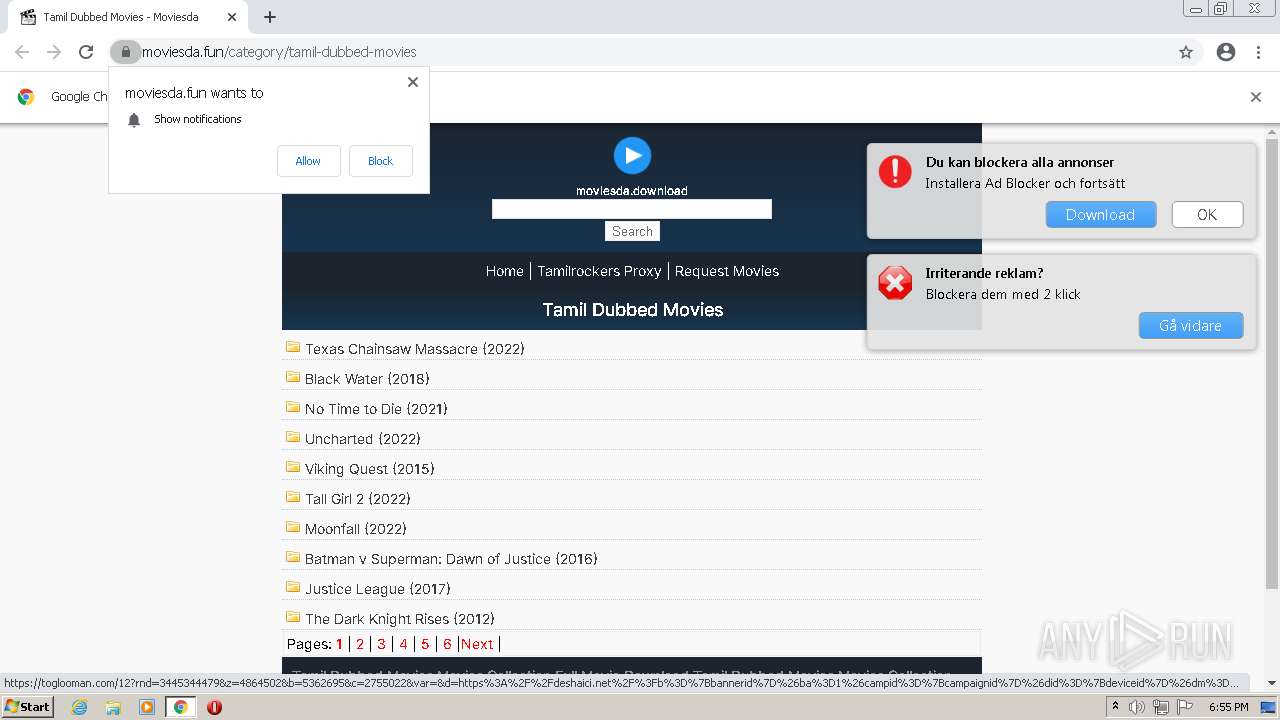
Task: Click folder icon beside Uncharted (2022)
Action: tap(293, 437)
